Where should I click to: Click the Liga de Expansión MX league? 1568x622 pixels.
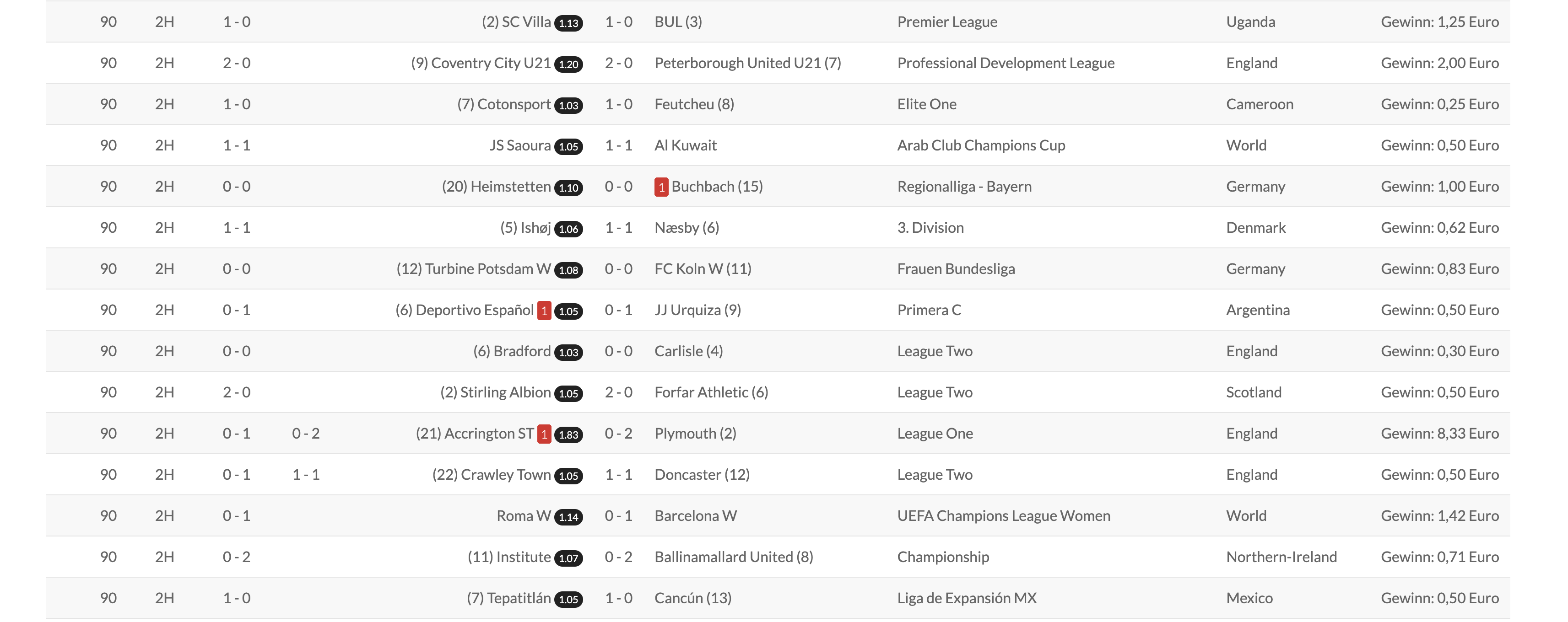[x=967, y=598]
